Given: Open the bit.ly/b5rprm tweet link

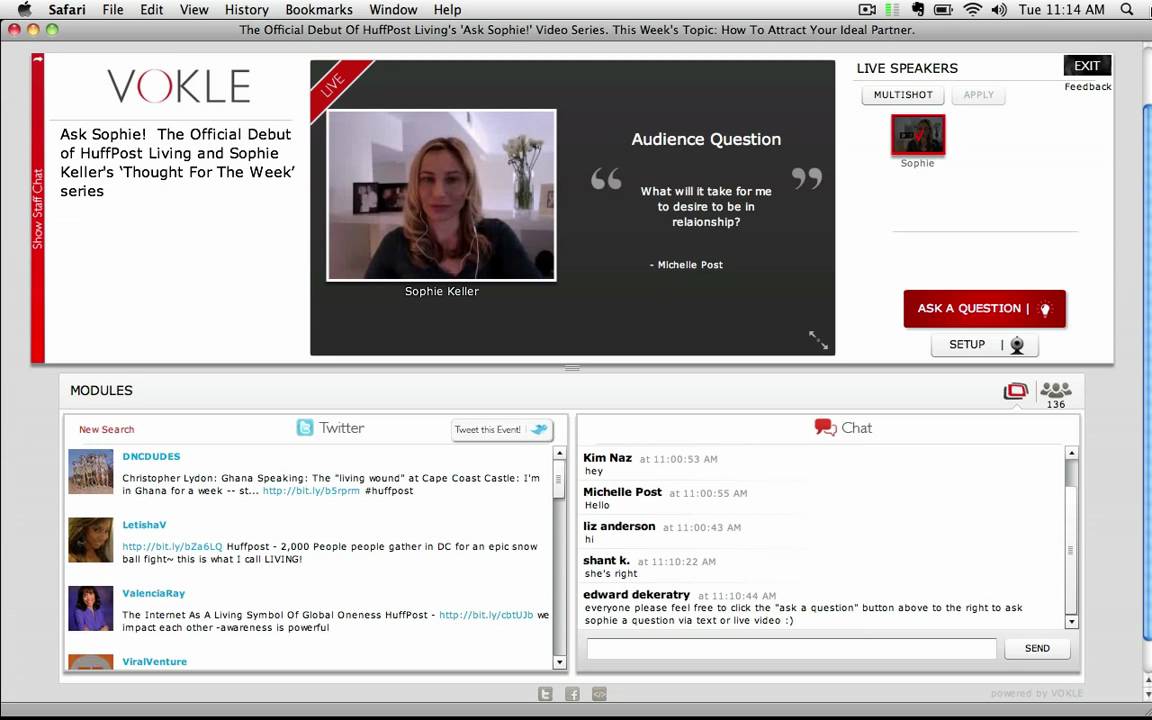Looking at the screenshot, I should [312, 491].
